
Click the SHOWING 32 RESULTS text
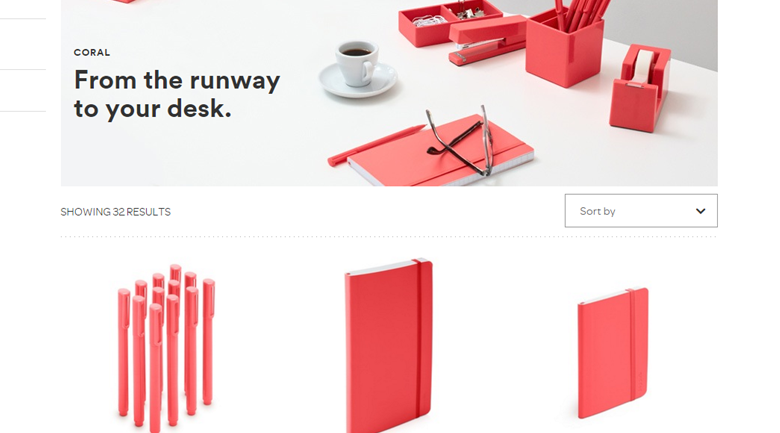click(115, 212)
